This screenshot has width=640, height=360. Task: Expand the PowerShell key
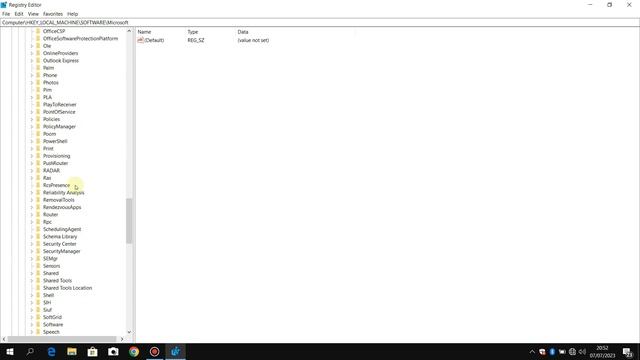32,141
